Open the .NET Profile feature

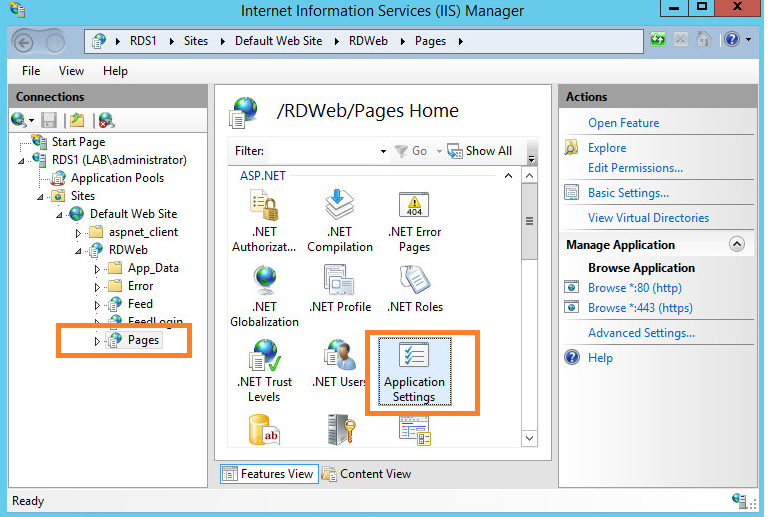point(340,289)
